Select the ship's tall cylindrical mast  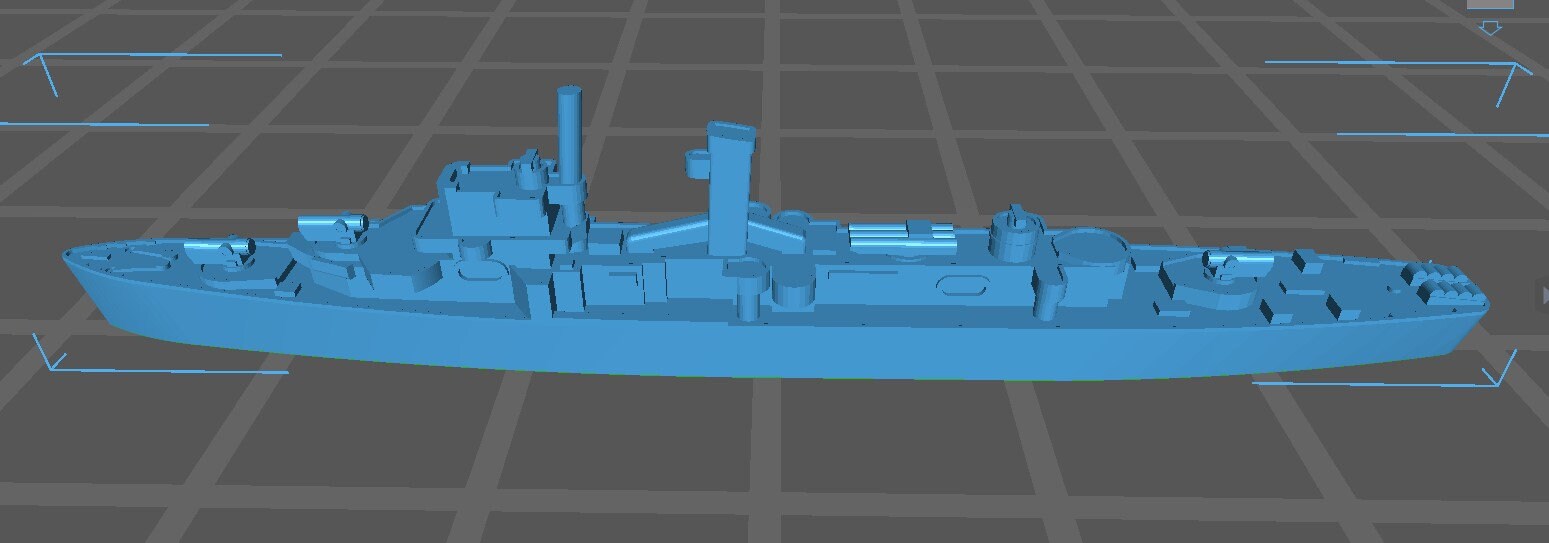point(569,135)
